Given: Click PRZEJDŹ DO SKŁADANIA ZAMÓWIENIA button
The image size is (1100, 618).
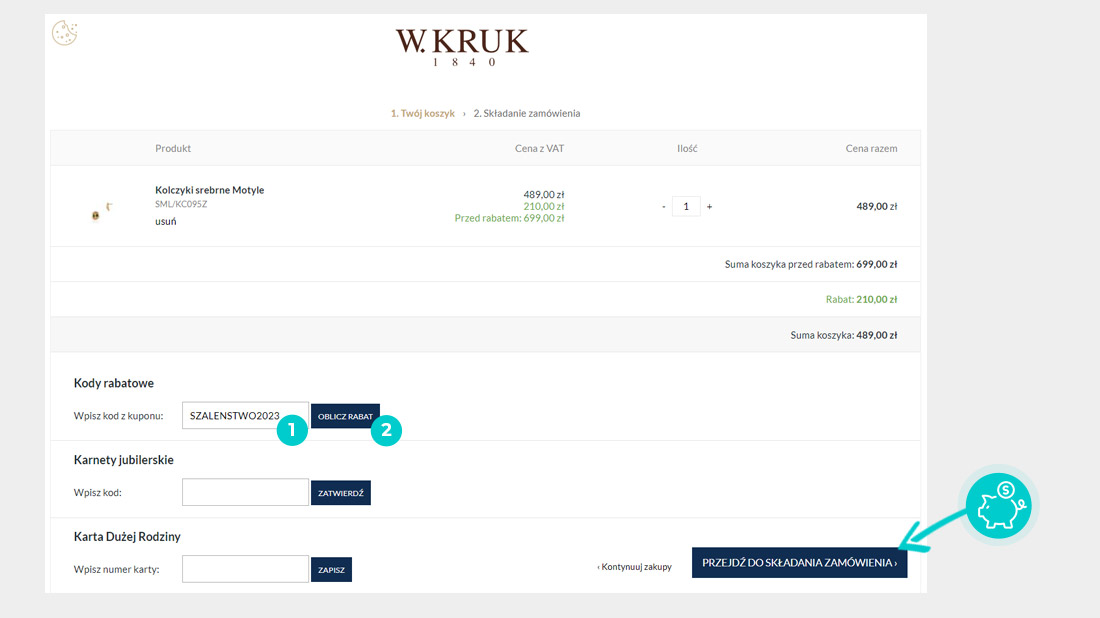Looking at the screenshot, I should (x=799, y=563).
